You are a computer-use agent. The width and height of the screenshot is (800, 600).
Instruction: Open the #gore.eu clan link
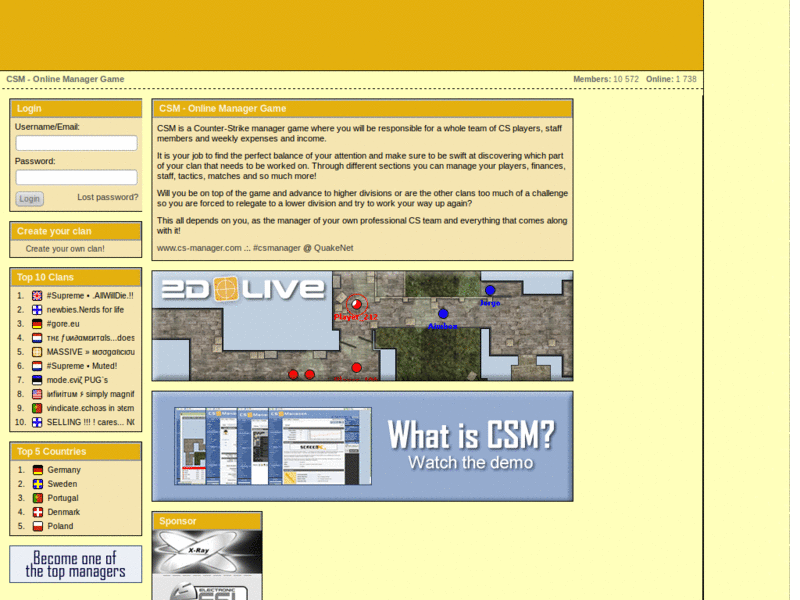click(63, 323)
